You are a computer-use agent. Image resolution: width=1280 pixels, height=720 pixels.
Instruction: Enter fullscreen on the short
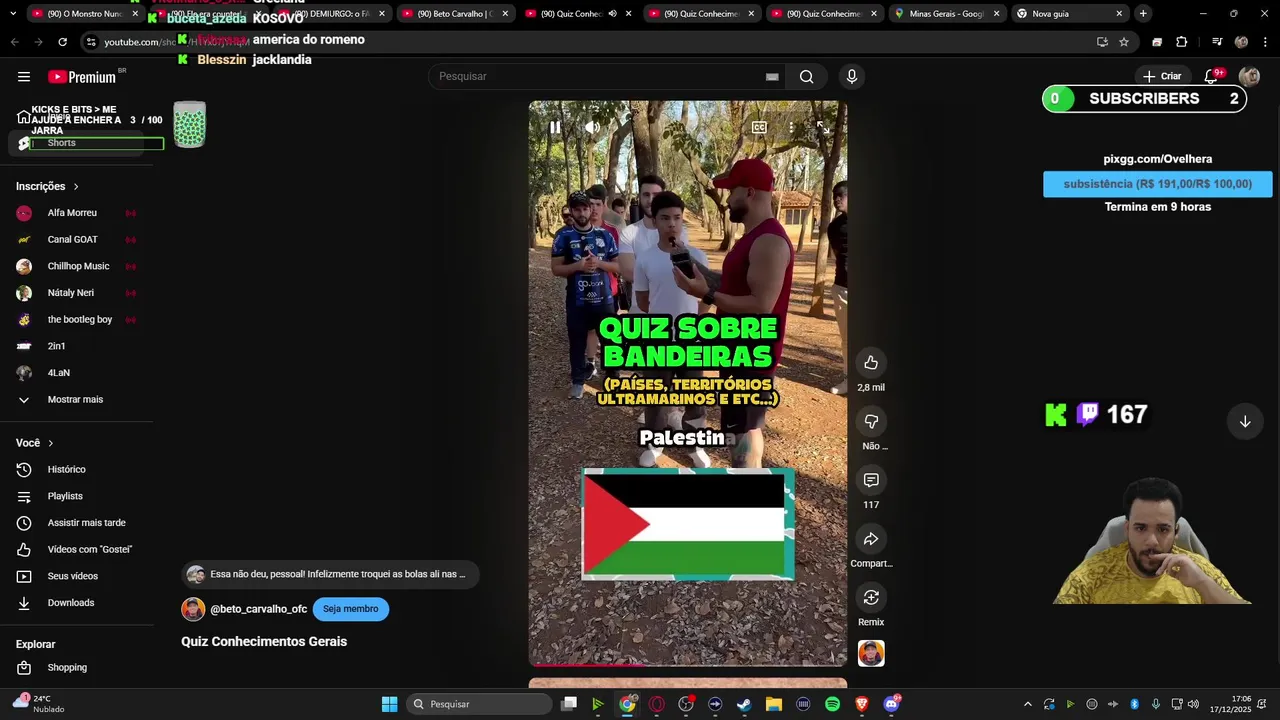coord(823,127)
